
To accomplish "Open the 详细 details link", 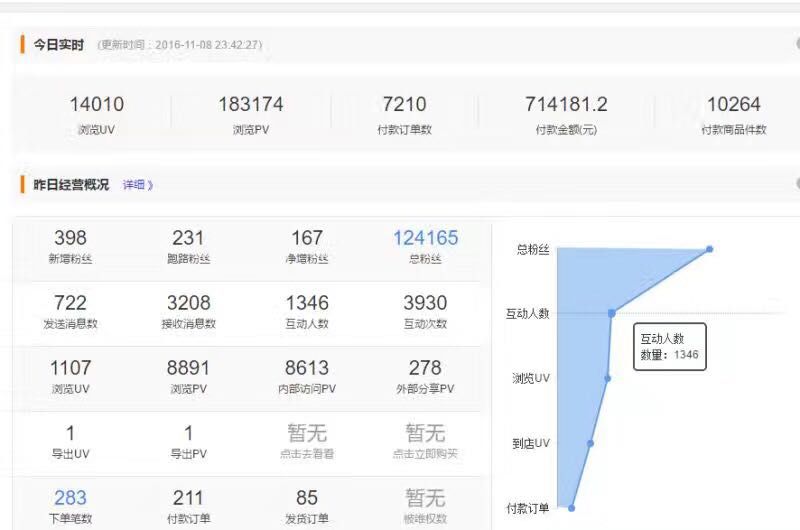I will (x=138, y=185).
